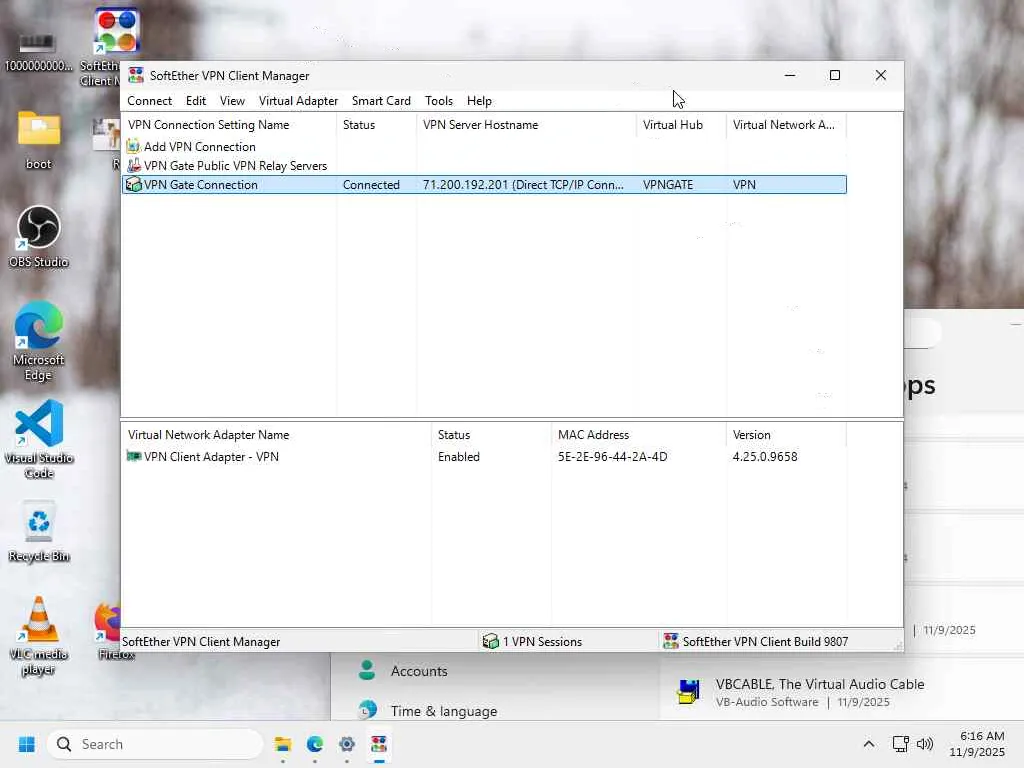Open the Tools menu
The height and width of the screenshot is (768, 1024).
(438, 101)
